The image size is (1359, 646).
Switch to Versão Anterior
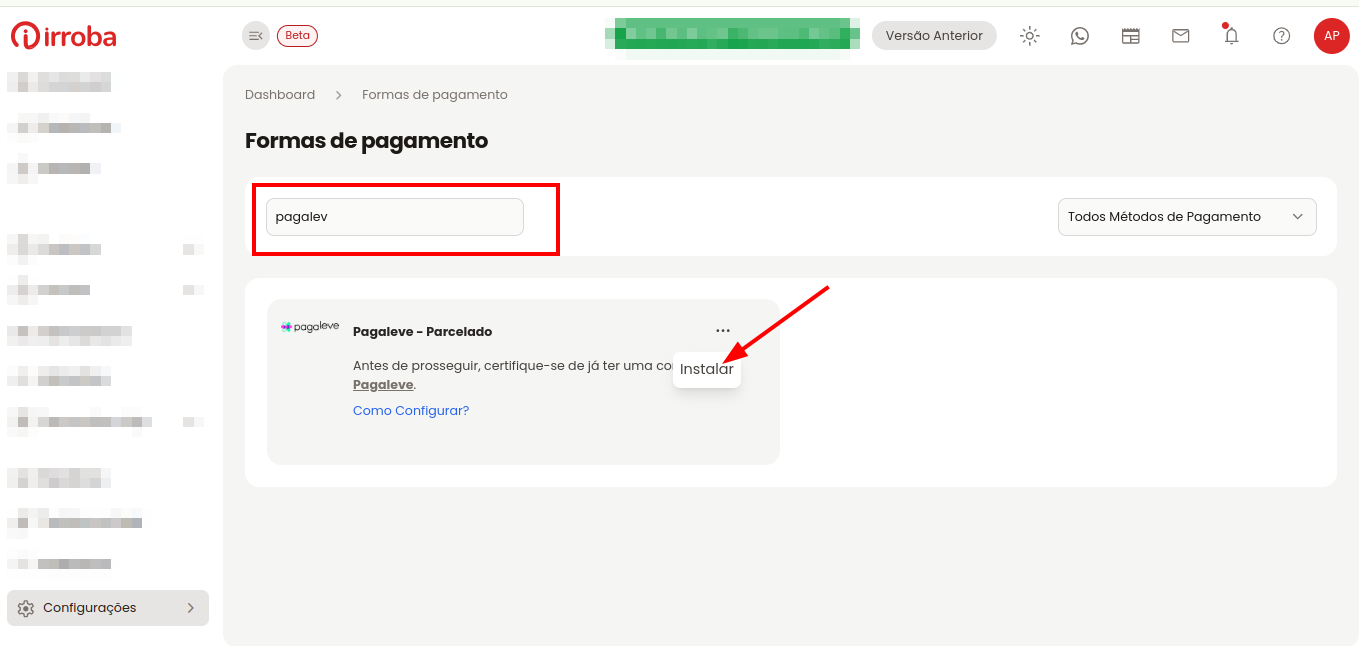click(x=934, y=35)
